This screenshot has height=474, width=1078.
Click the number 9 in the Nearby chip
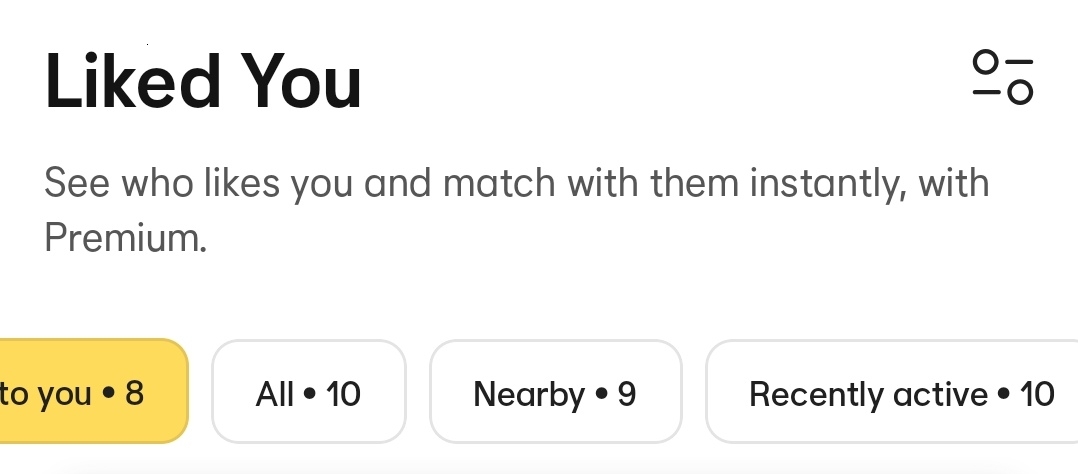pyautogui.click(x=627, y=394)
